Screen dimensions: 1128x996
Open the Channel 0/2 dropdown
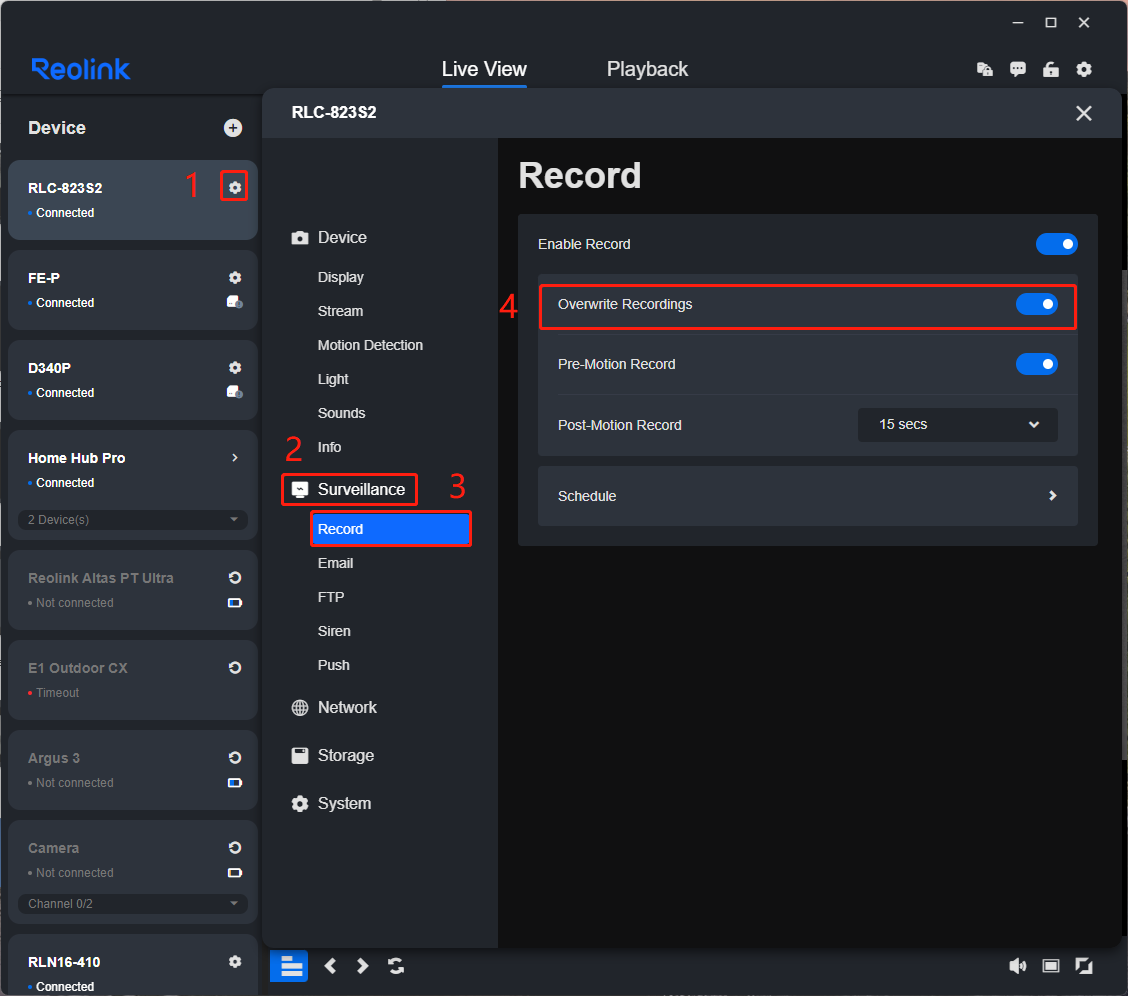click(x=132, y=903)
